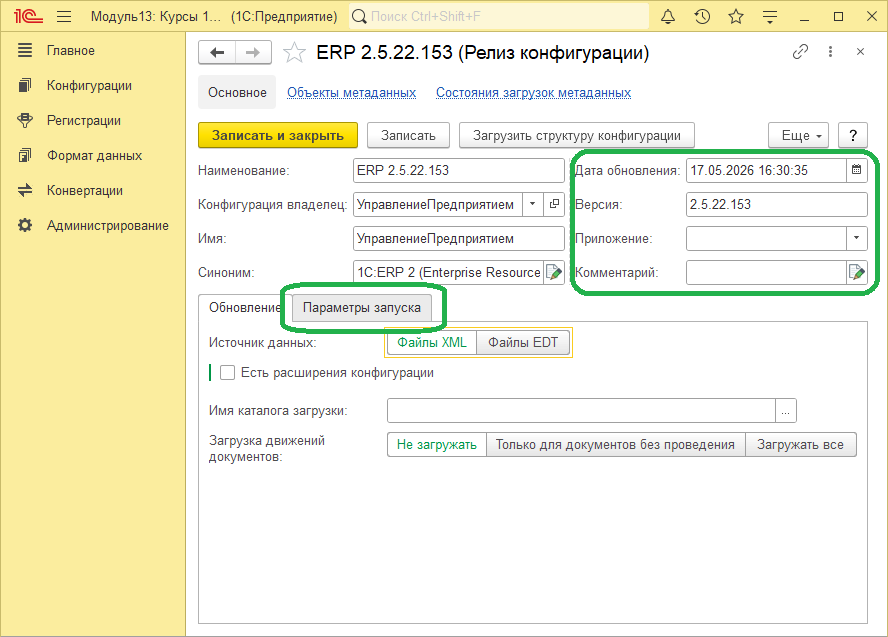The image size is (888, 637).
Task: Click the 1C logo icon
Action: [28, 16]
